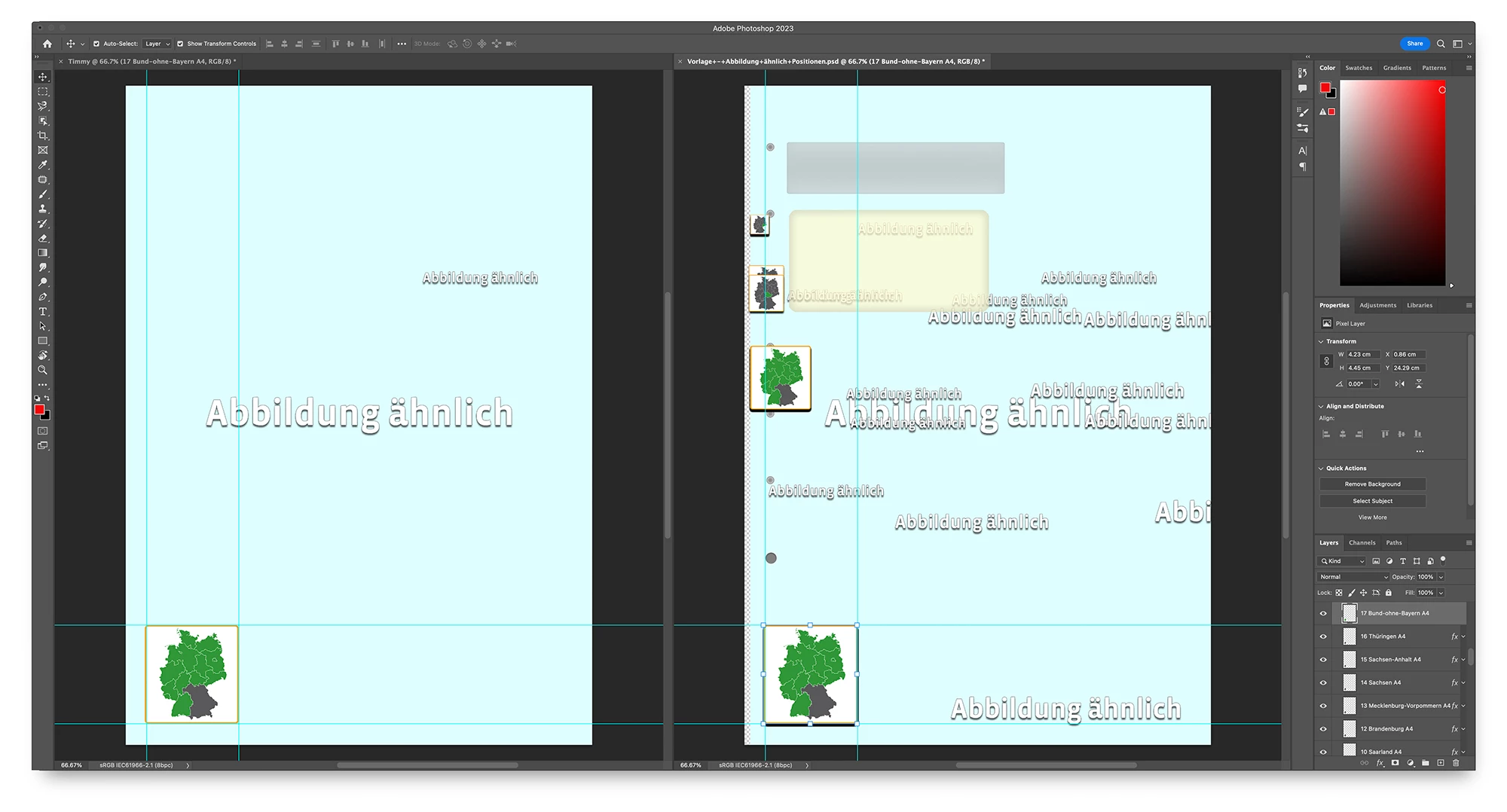Image resolution: width=1507 pixels, height=812 pixels.
Task: Select the Lasso tool
Action: 43,106
